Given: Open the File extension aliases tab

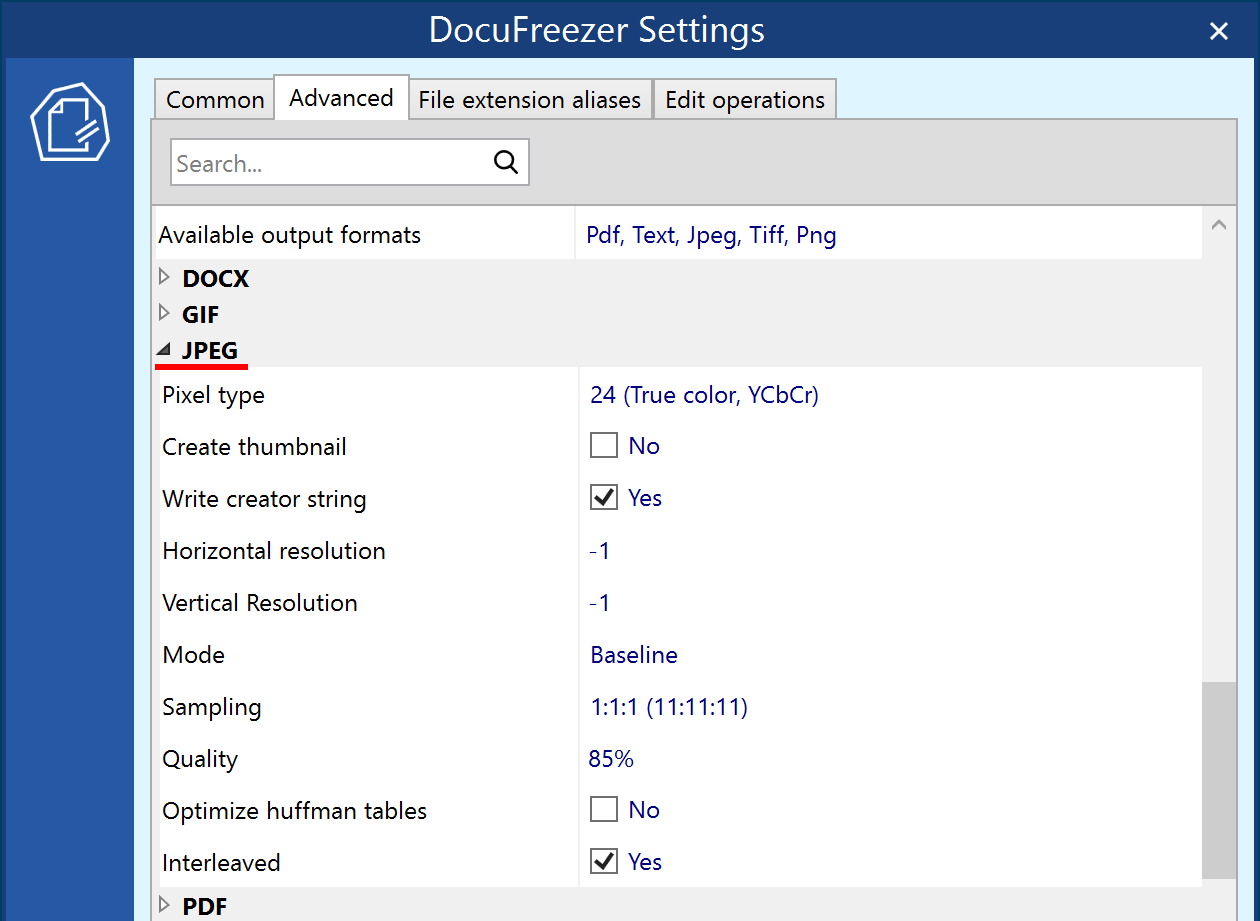Looking at the screenshot, I should (x=530, y=100).
